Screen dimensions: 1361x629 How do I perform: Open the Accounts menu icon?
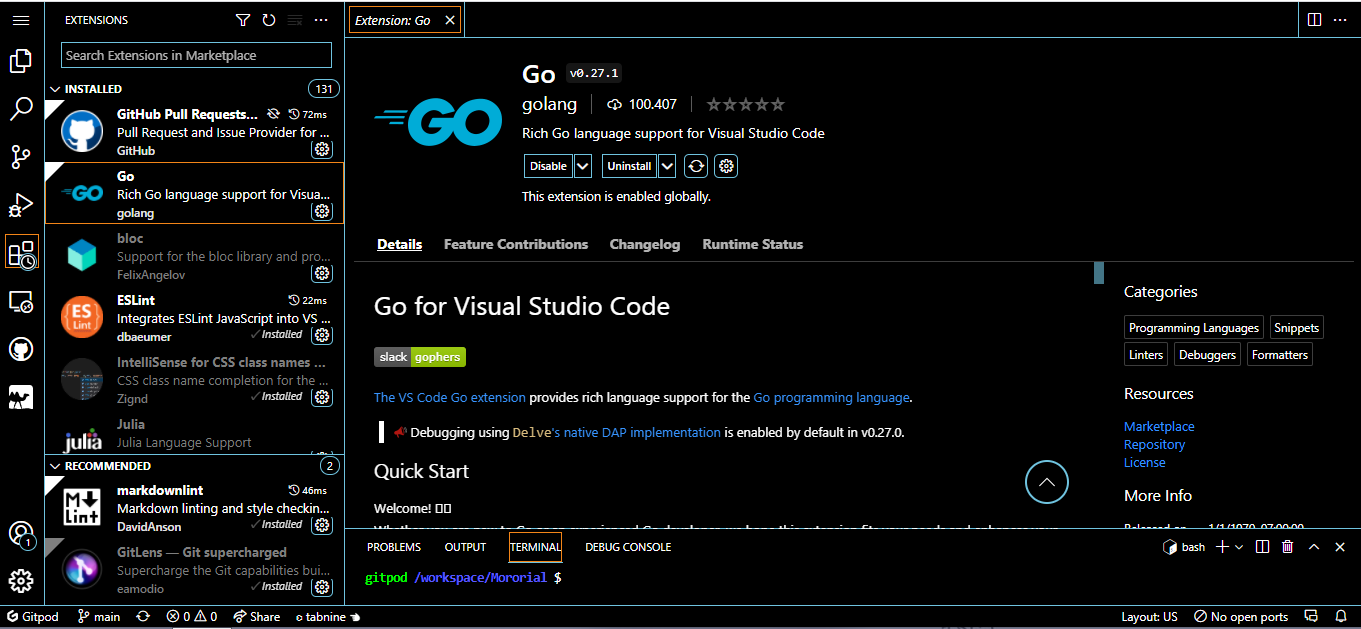tap(21, 535)
